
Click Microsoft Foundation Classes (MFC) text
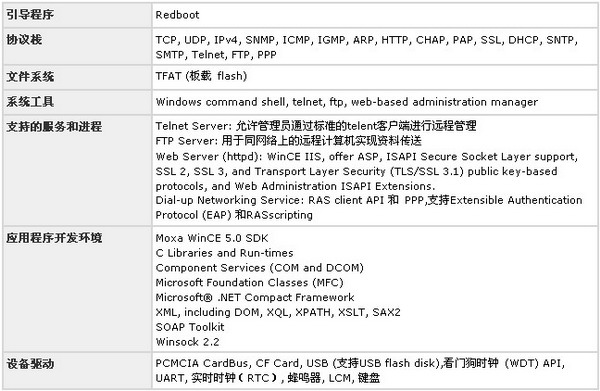coord(249,283)
